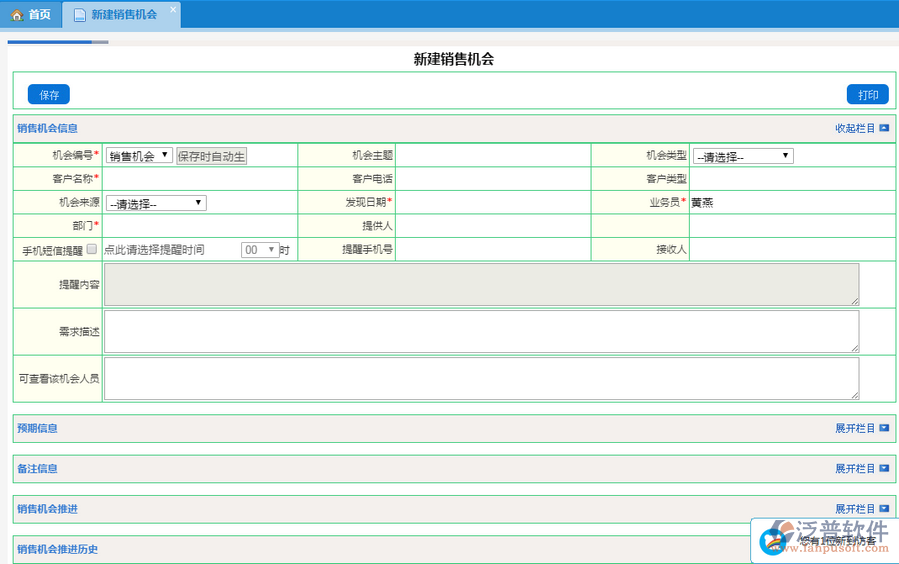Click the collapse icon beside 收起栏目
Screen dimensions: 899x564
point(884,128)
